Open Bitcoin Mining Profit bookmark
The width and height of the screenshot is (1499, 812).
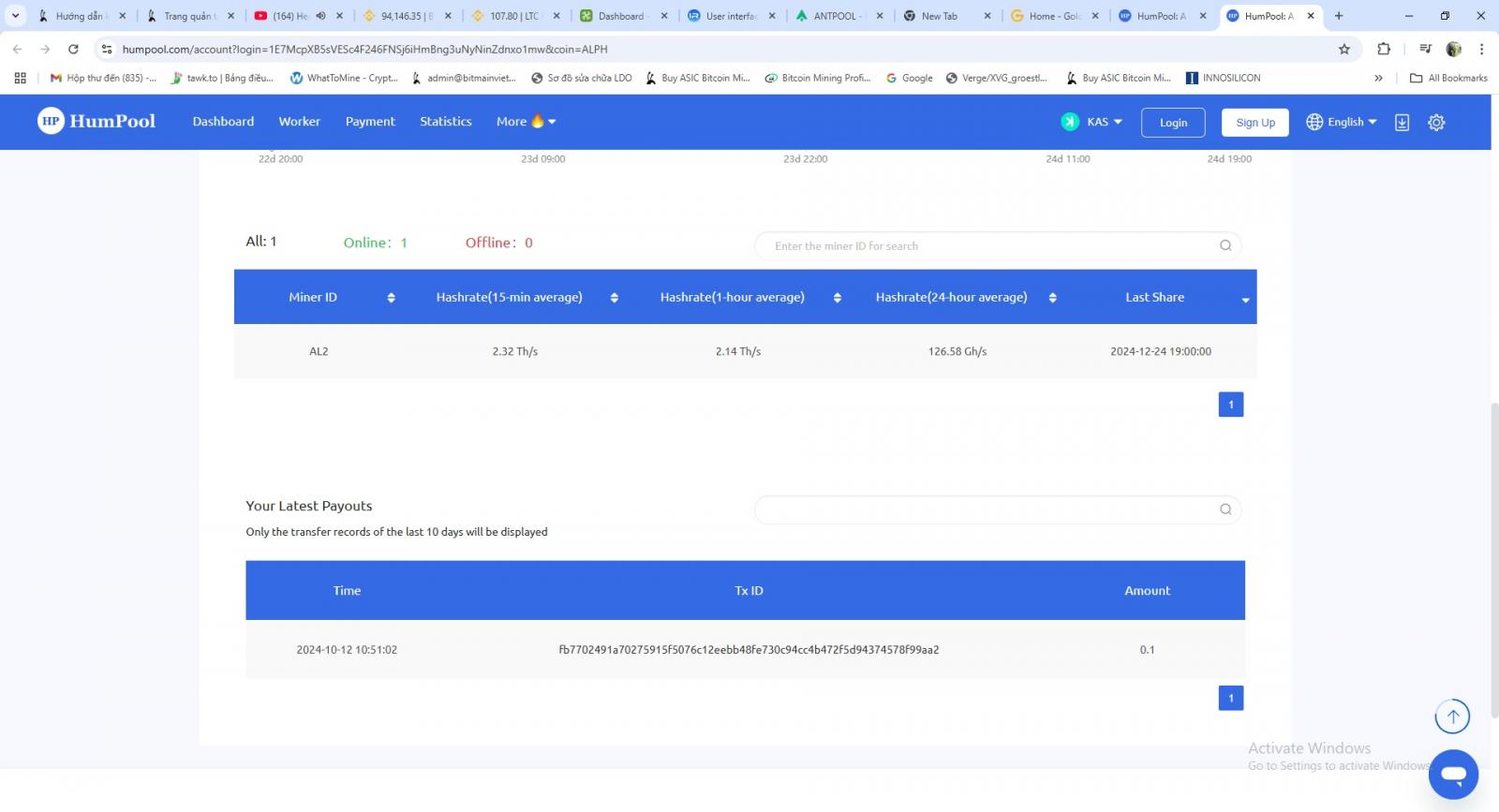[x=818, y=78]
